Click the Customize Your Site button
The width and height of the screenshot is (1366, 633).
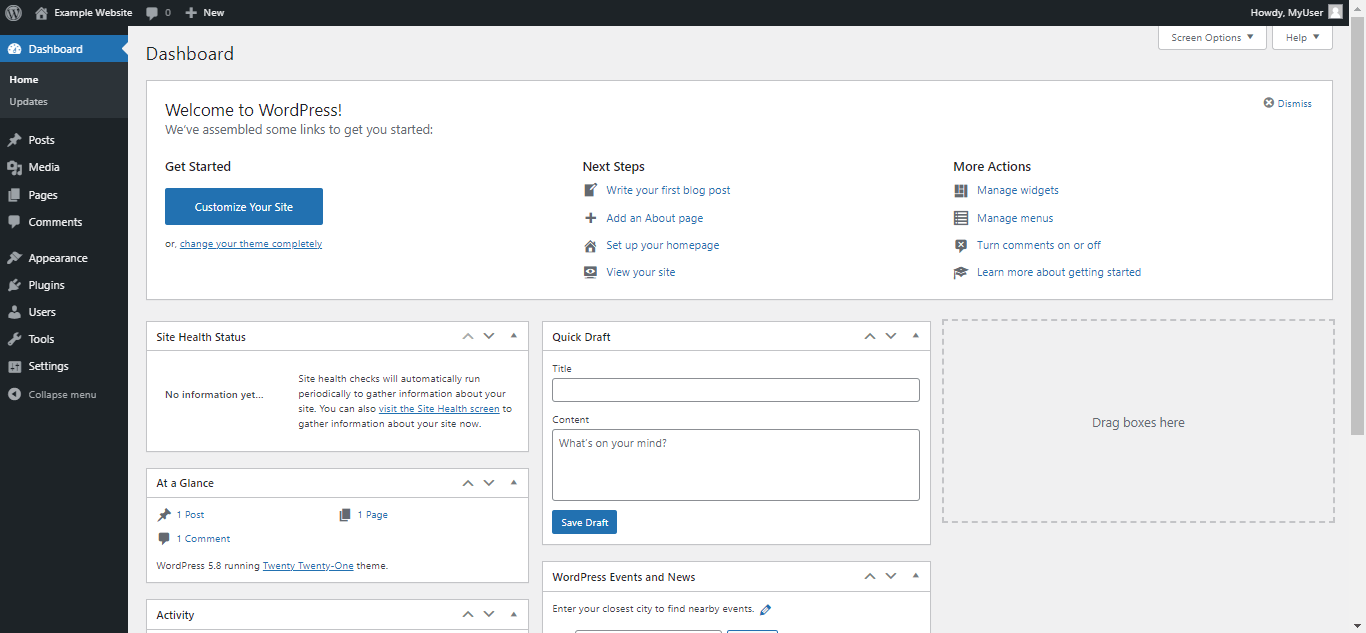click(243, 206)
